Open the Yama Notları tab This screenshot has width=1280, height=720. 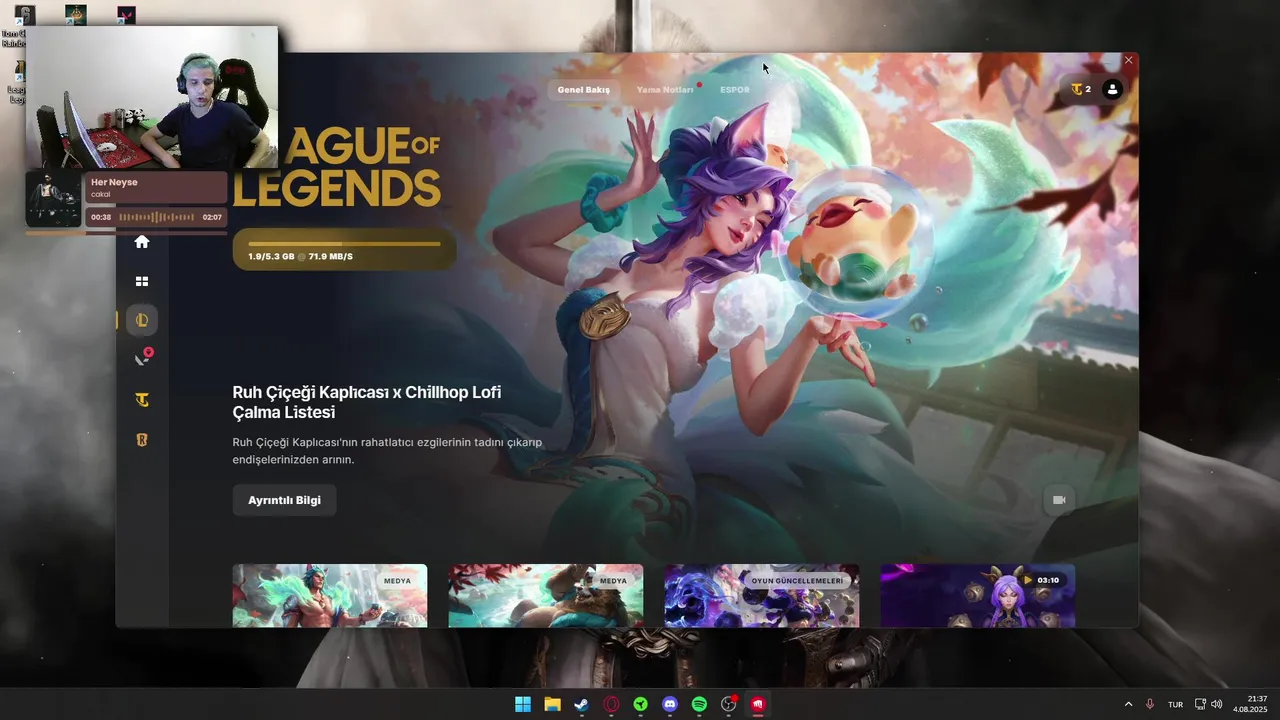click(x=665, y=90)
